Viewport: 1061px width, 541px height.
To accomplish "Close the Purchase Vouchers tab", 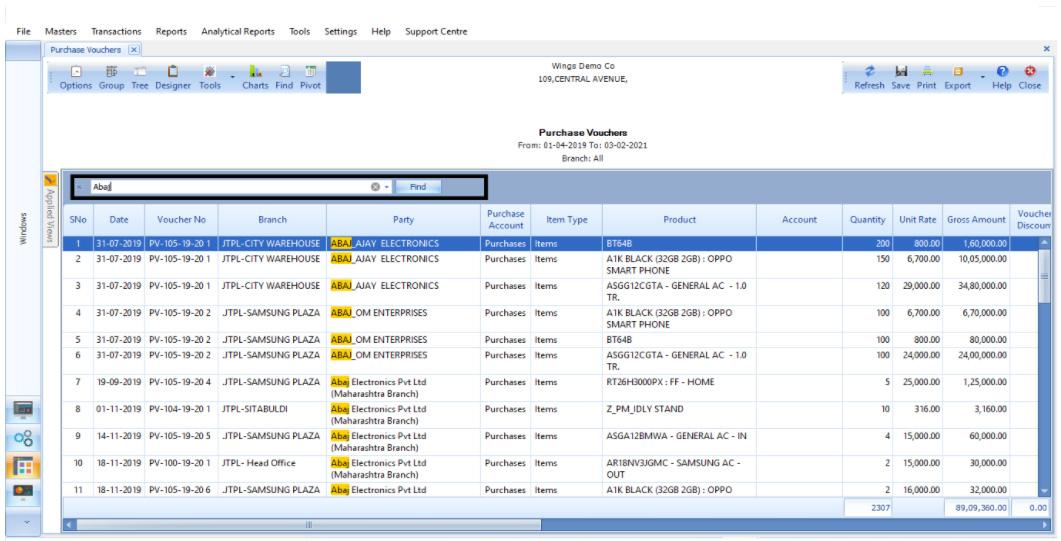I will (134, 50).
